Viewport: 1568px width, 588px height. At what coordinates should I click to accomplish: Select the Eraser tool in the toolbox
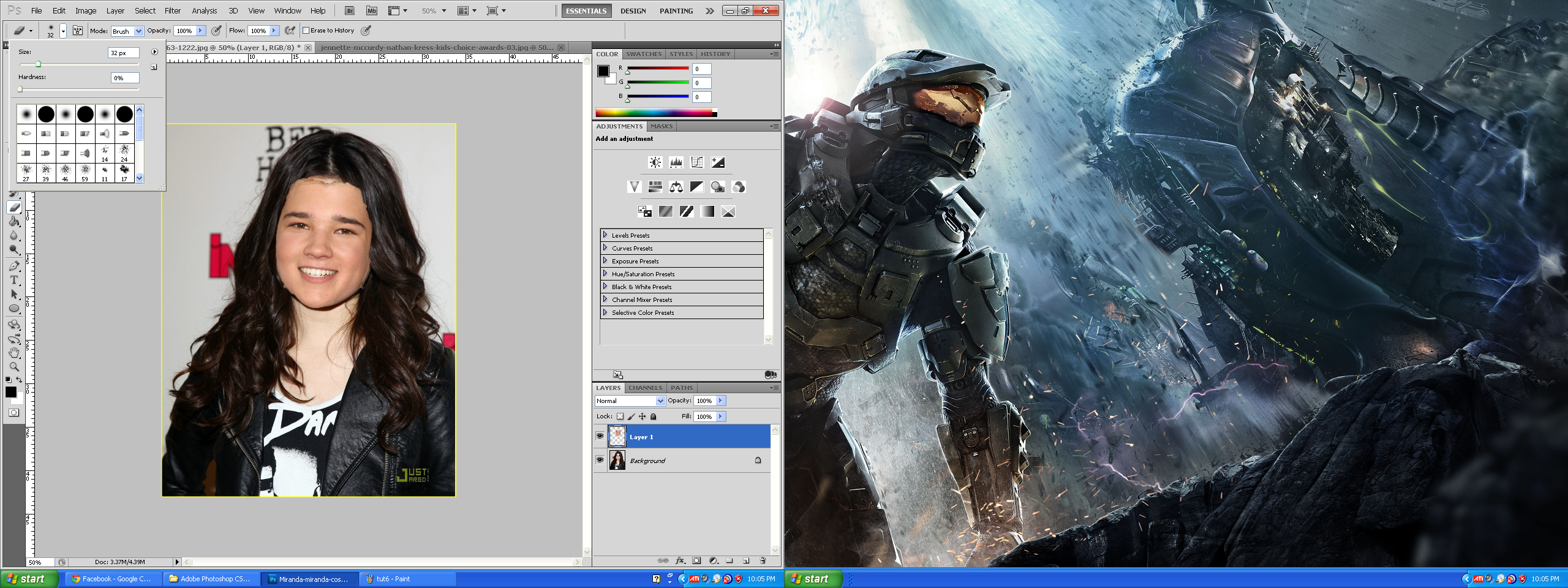point(14,207)
